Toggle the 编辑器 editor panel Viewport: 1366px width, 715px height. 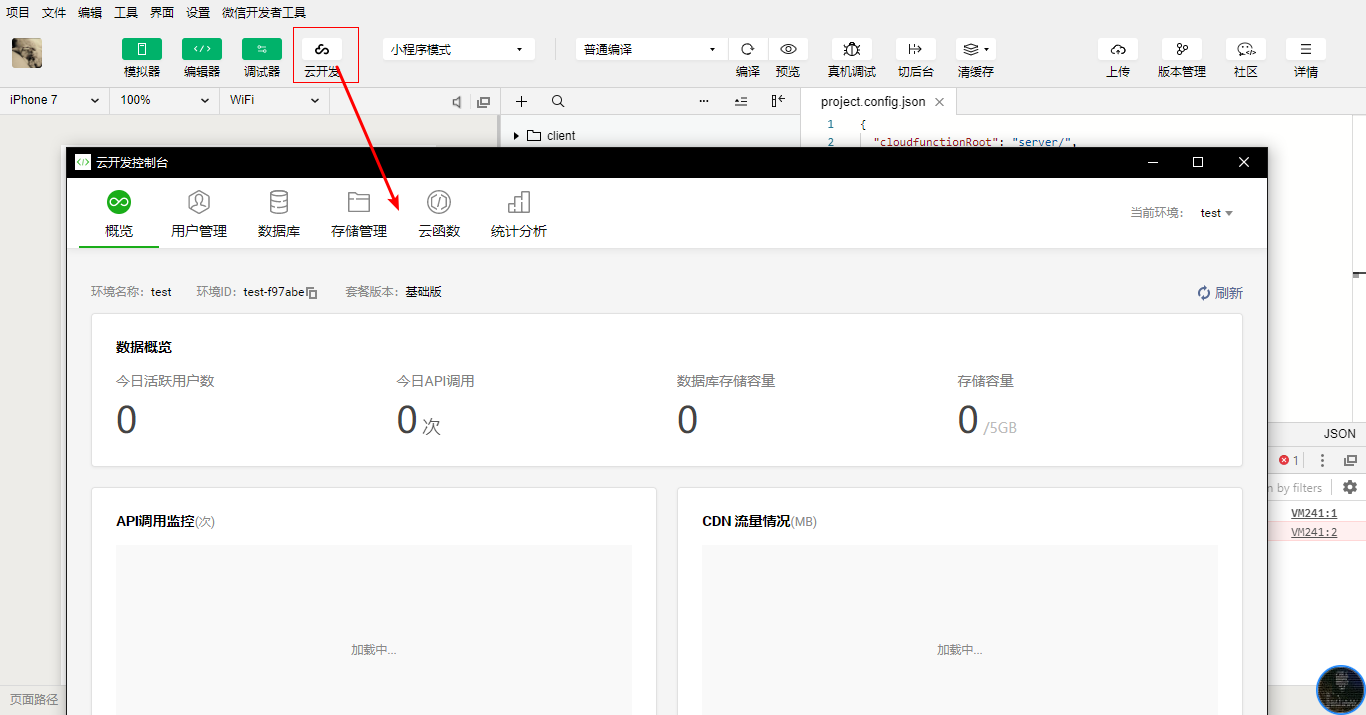(202, 50)
